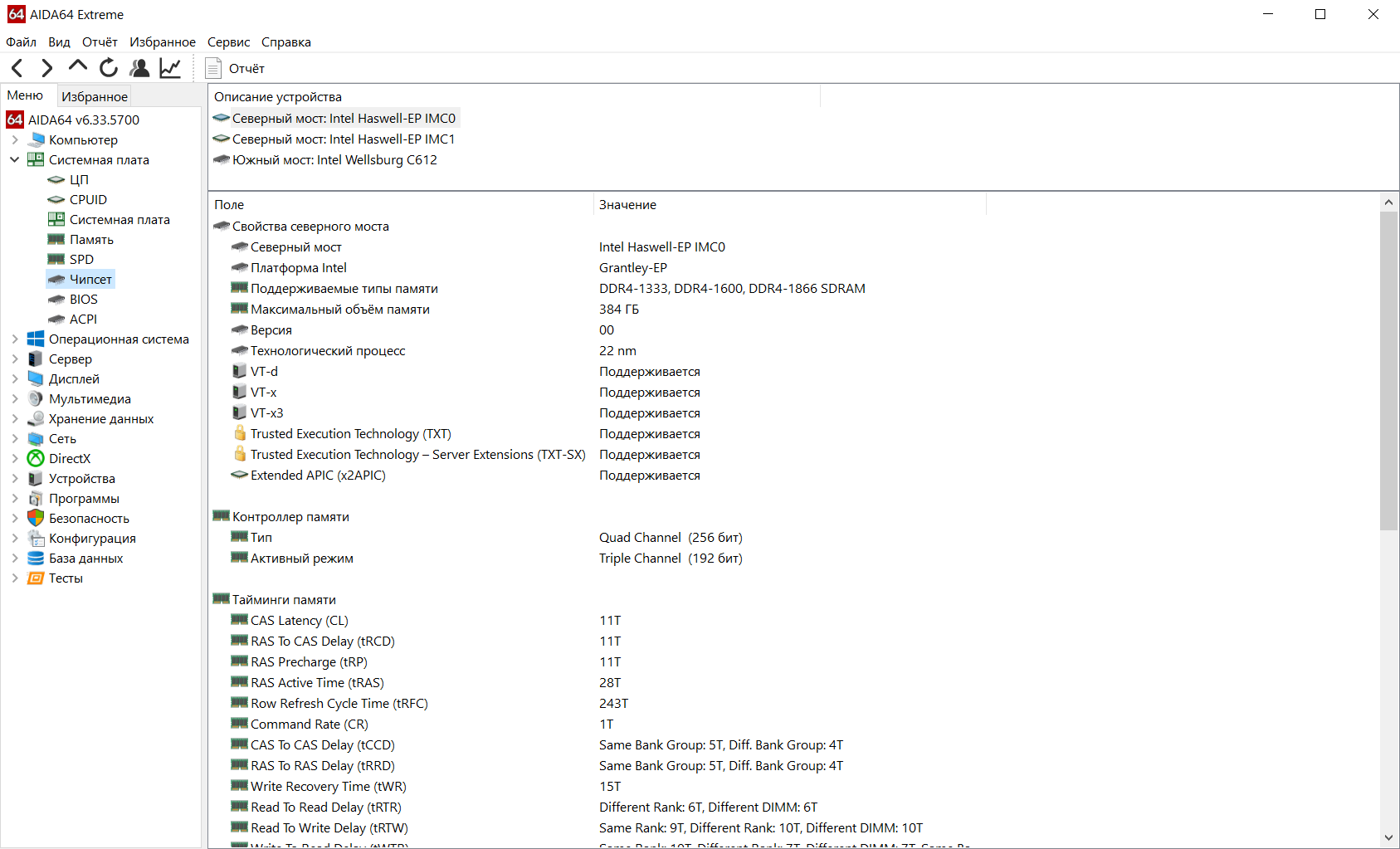Expand the Дисплей tree node
Viewport: 1400px width, 849px height.
tap(15, 379)
